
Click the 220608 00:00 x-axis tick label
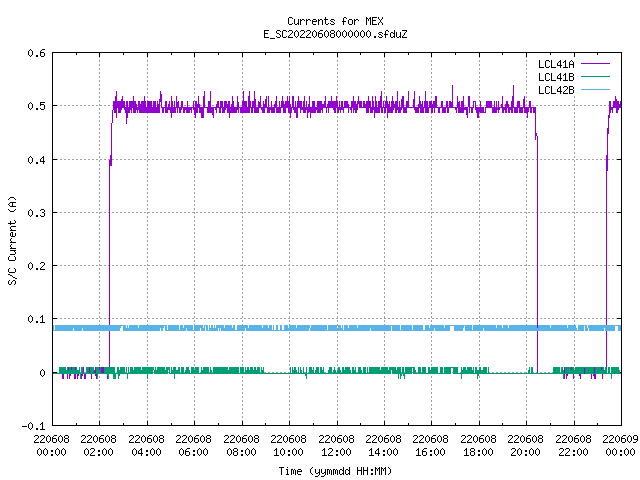(x=51, y=446)
